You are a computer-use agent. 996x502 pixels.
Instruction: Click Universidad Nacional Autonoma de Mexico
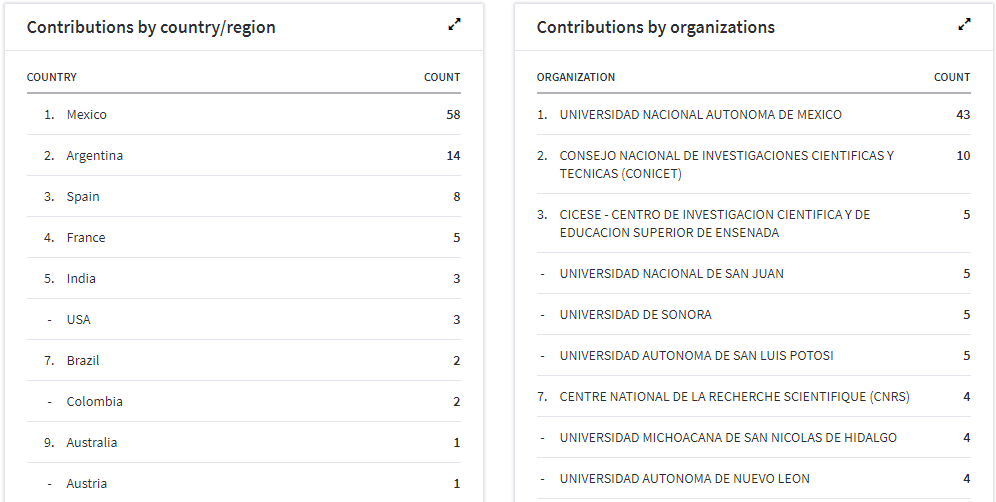pos(700,115)
